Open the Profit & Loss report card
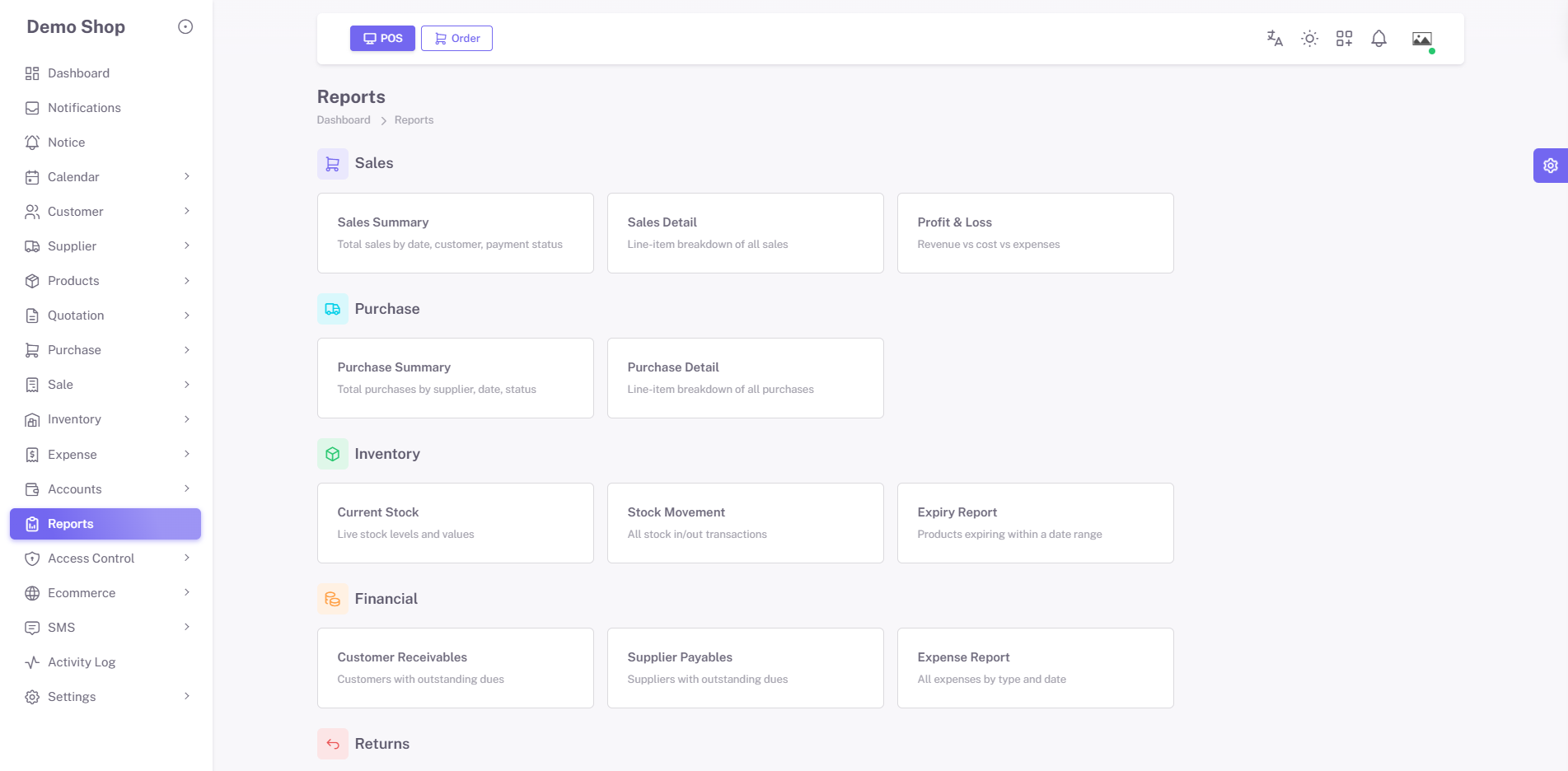Viewport: 1568px width, 771px height. tap(1035, 233)
